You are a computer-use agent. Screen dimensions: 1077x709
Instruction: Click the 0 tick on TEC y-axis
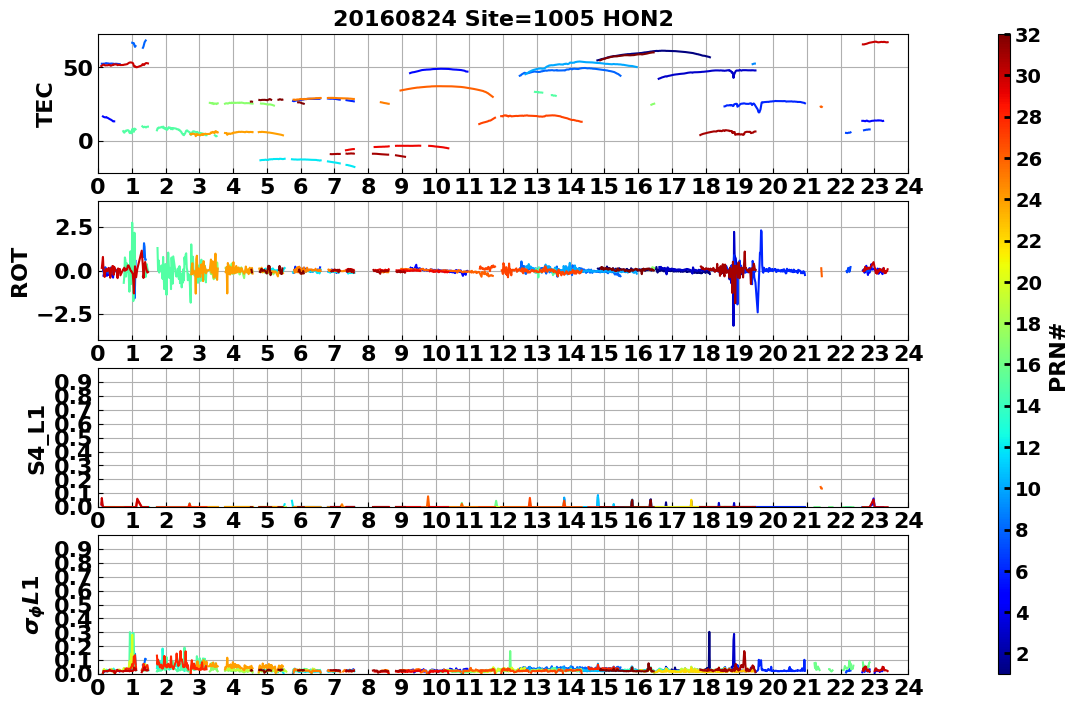85,142
